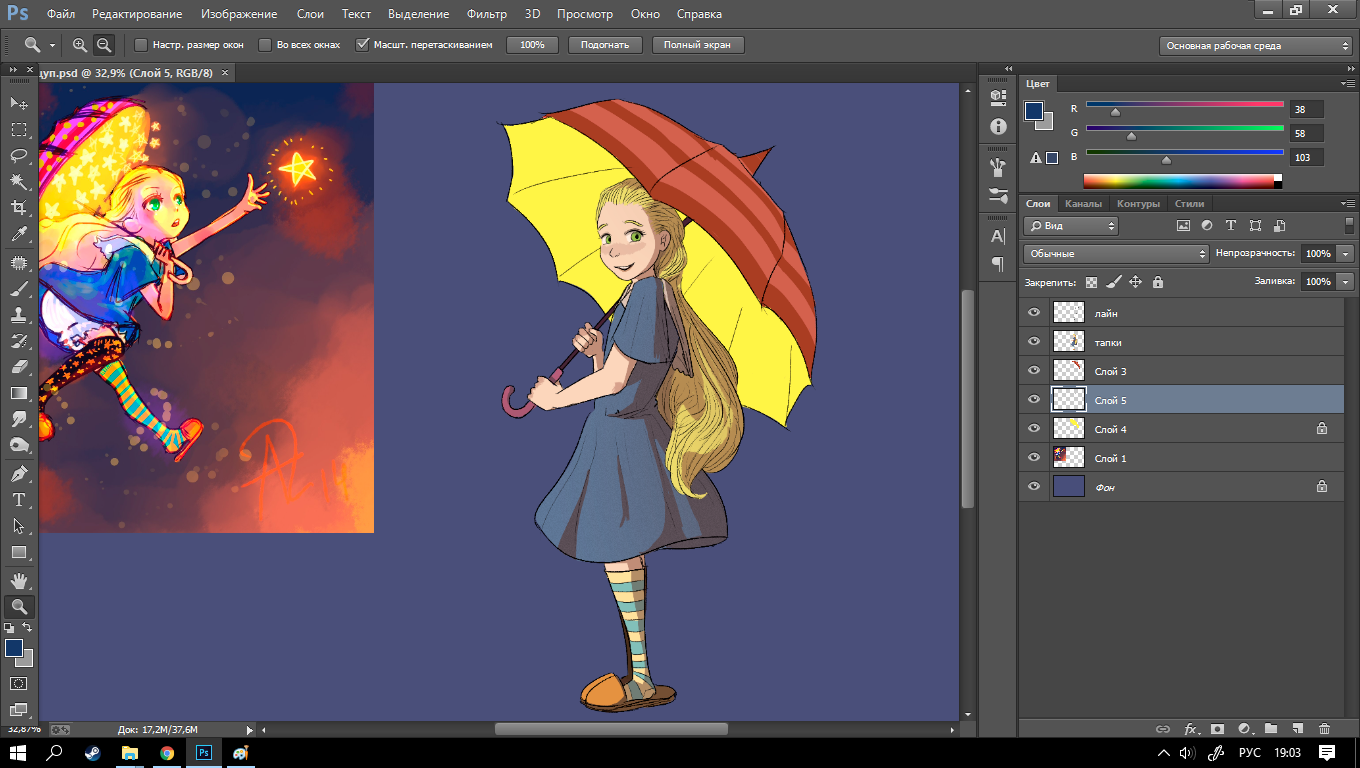Choose the Zoom In mode in options bar
Screen dimensions: 1360x768
pos(80,45)
